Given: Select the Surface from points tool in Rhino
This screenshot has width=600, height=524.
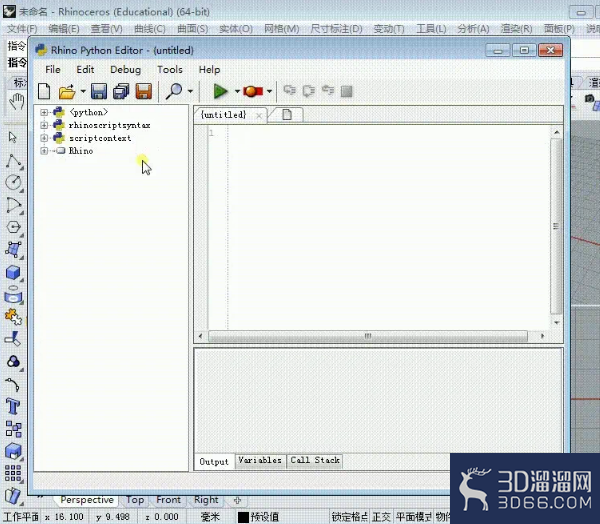Looking at the screenshot, I should point(14,250).
